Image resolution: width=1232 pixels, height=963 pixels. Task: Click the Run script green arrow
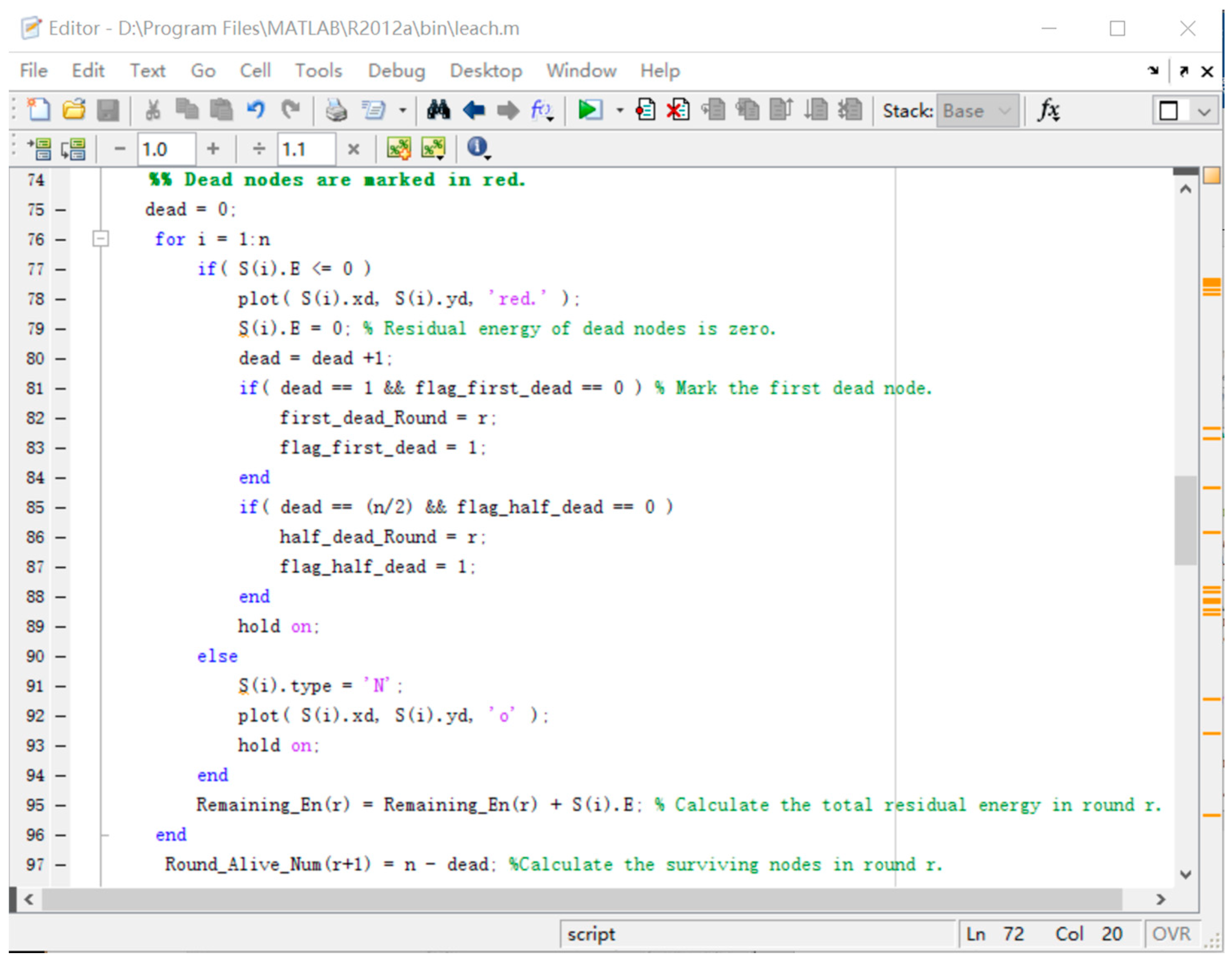pos(589,110)
